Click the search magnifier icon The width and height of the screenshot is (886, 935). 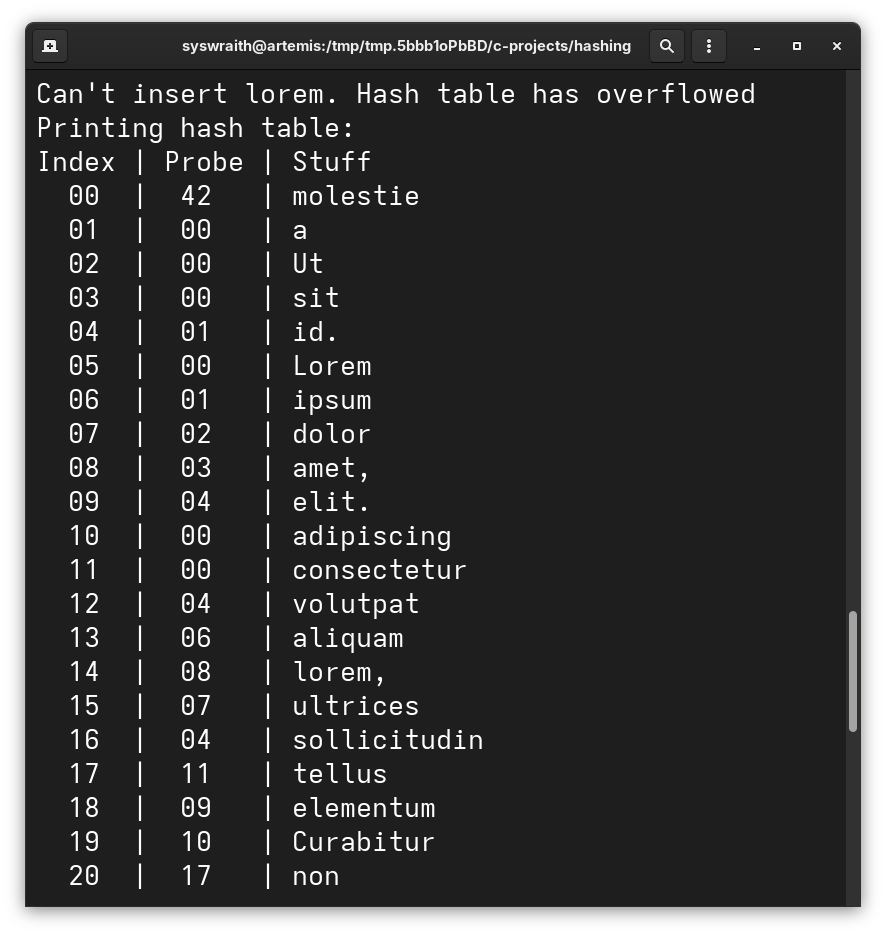point(667,46)
